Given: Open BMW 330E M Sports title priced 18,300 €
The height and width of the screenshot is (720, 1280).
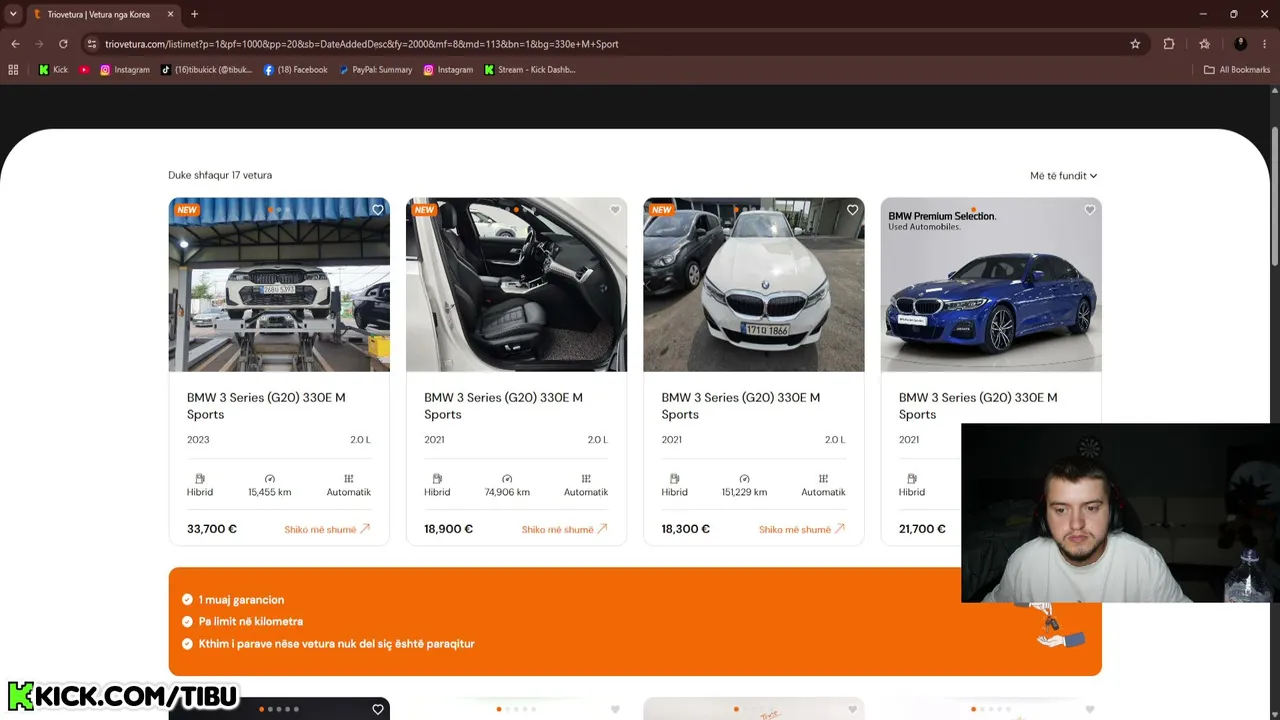Looking at the screenshot, I should pos(740,406).
